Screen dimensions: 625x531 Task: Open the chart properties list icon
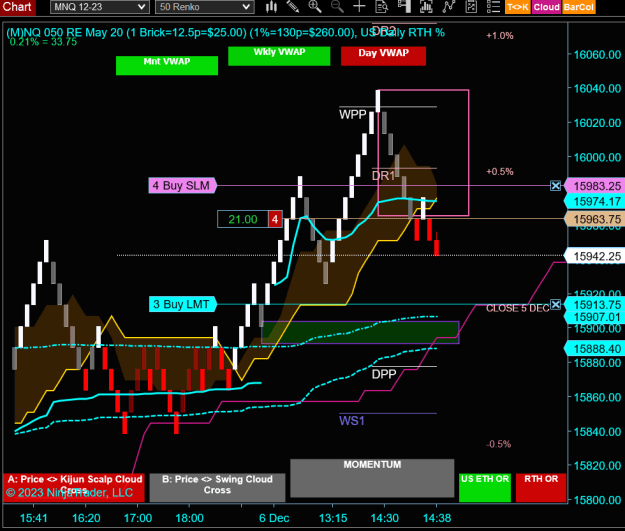[x=493, y=6]
